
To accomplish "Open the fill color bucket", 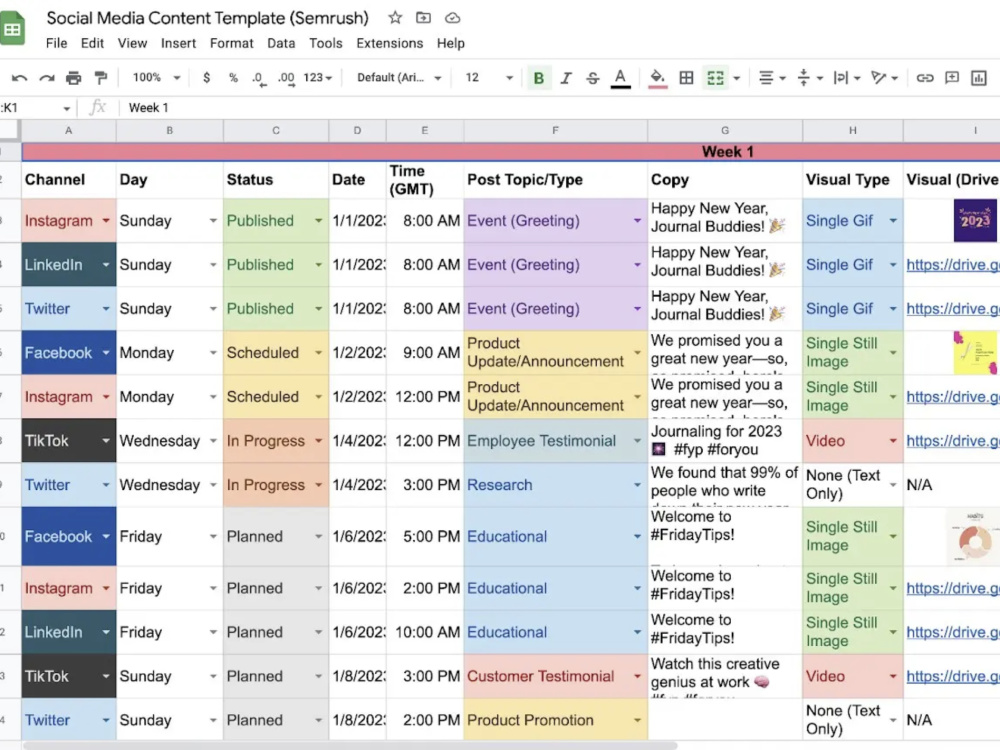I will [658, 78].
